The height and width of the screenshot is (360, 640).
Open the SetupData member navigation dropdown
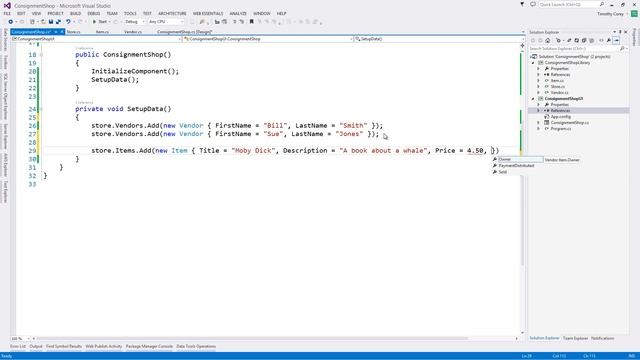[x=439, y=39]
